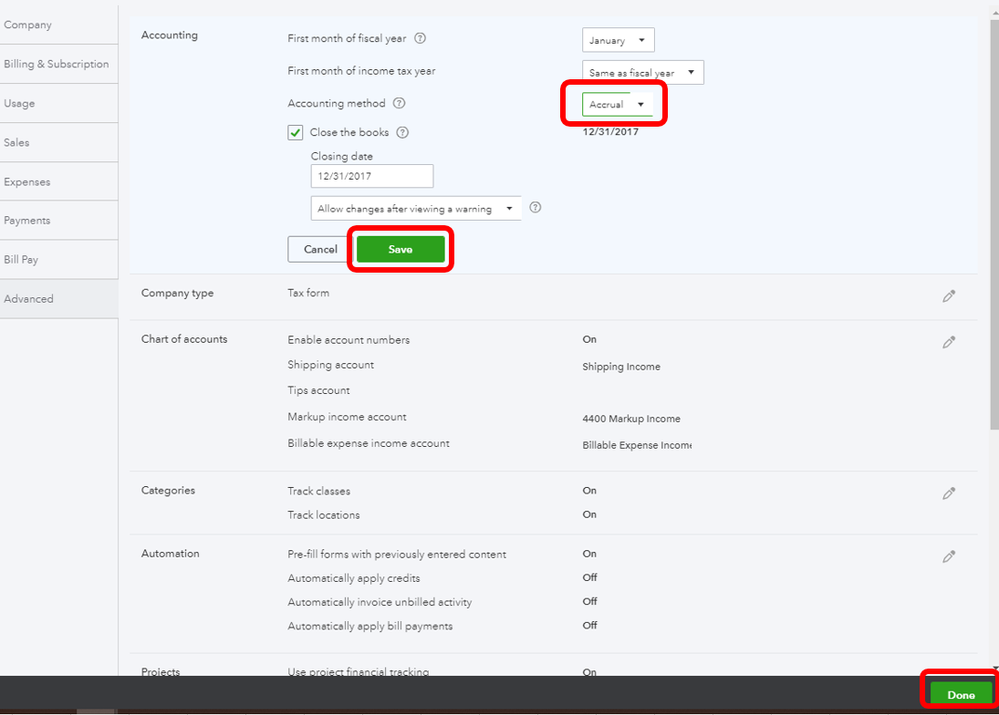Viewport: 999px width, 715px height.
Task: Click the Billable Expense Income value
Action: (637, 445)
